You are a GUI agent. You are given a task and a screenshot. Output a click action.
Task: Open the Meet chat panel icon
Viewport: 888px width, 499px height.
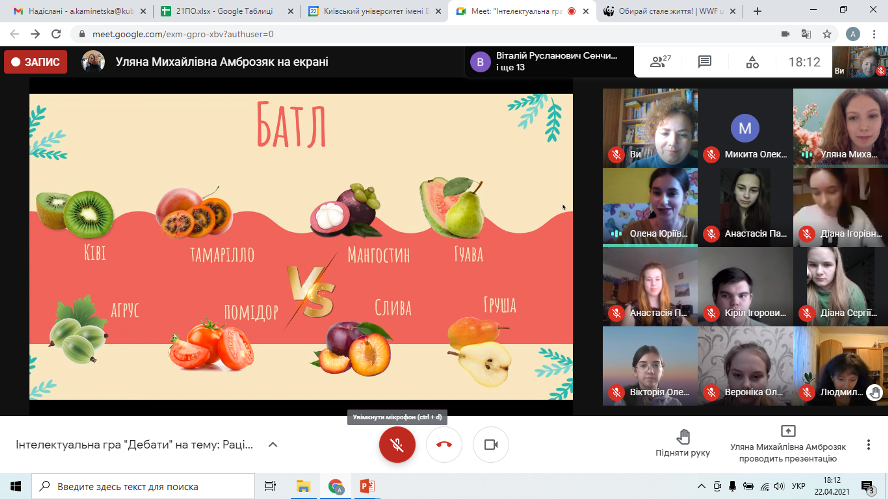coord(705,62)
